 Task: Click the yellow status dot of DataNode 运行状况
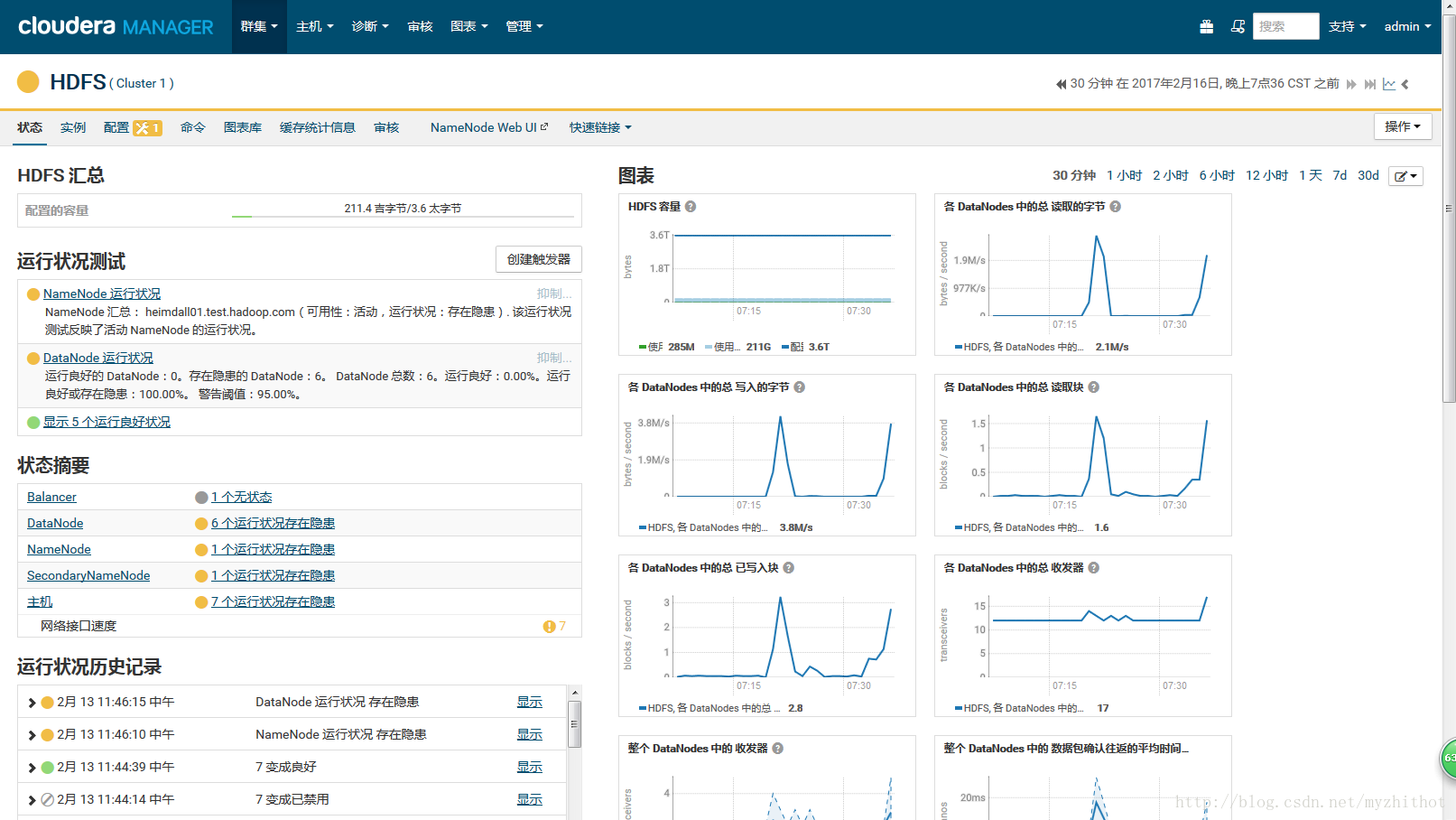[x=33, y=359]
